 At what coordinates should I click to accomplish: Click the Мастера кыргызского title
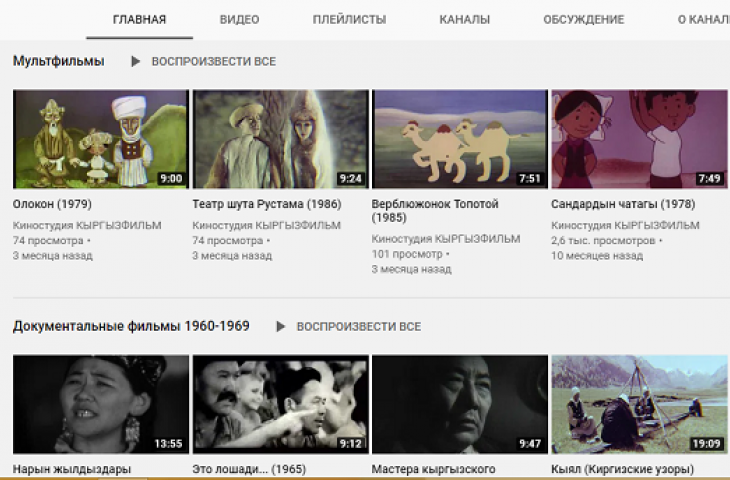433,469
